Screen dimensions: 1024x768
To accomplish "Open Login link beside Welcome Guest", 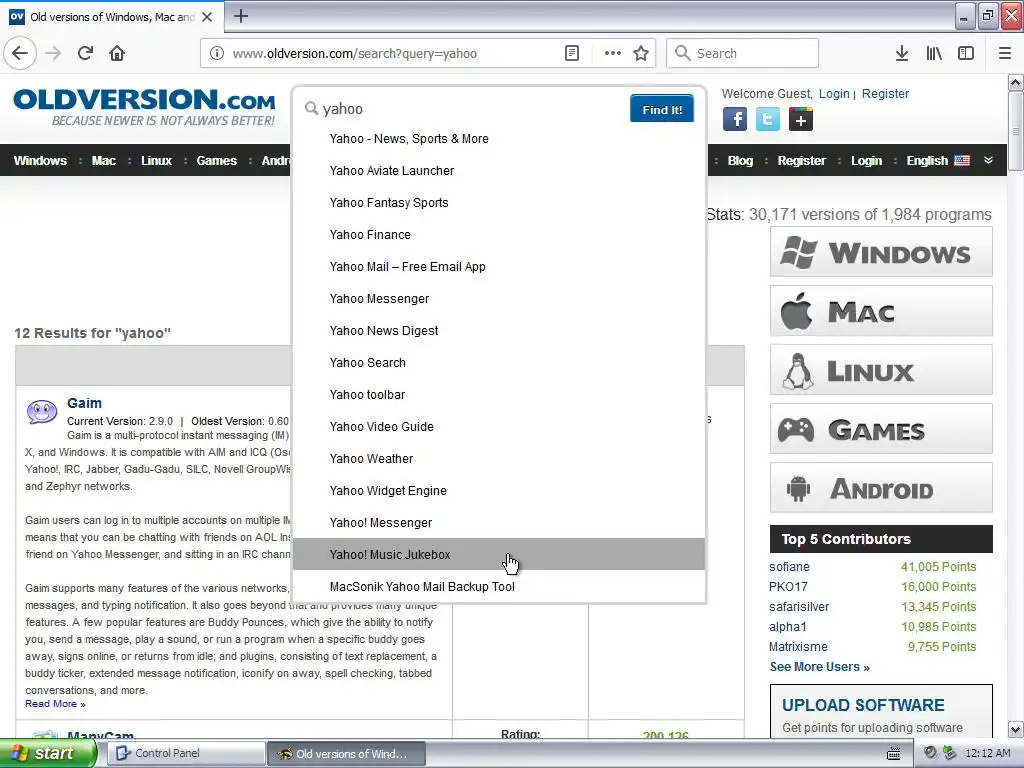I will (834, 93).
